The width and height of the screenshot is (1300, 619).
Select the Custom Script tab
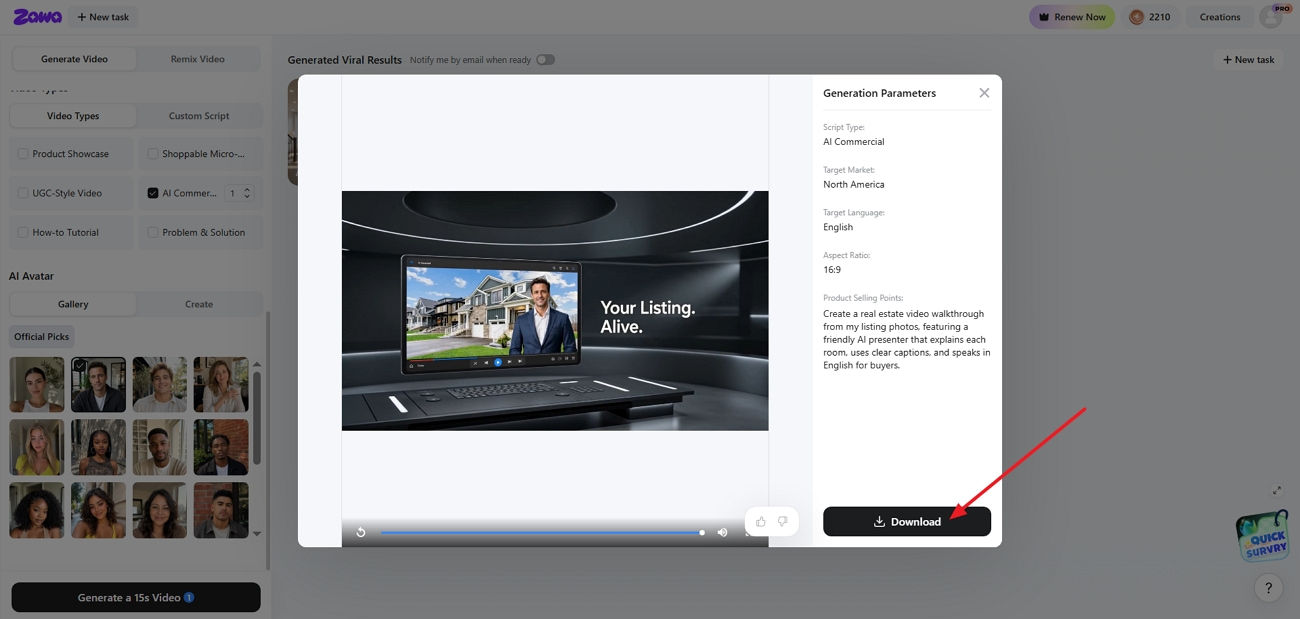coord(199,116)
